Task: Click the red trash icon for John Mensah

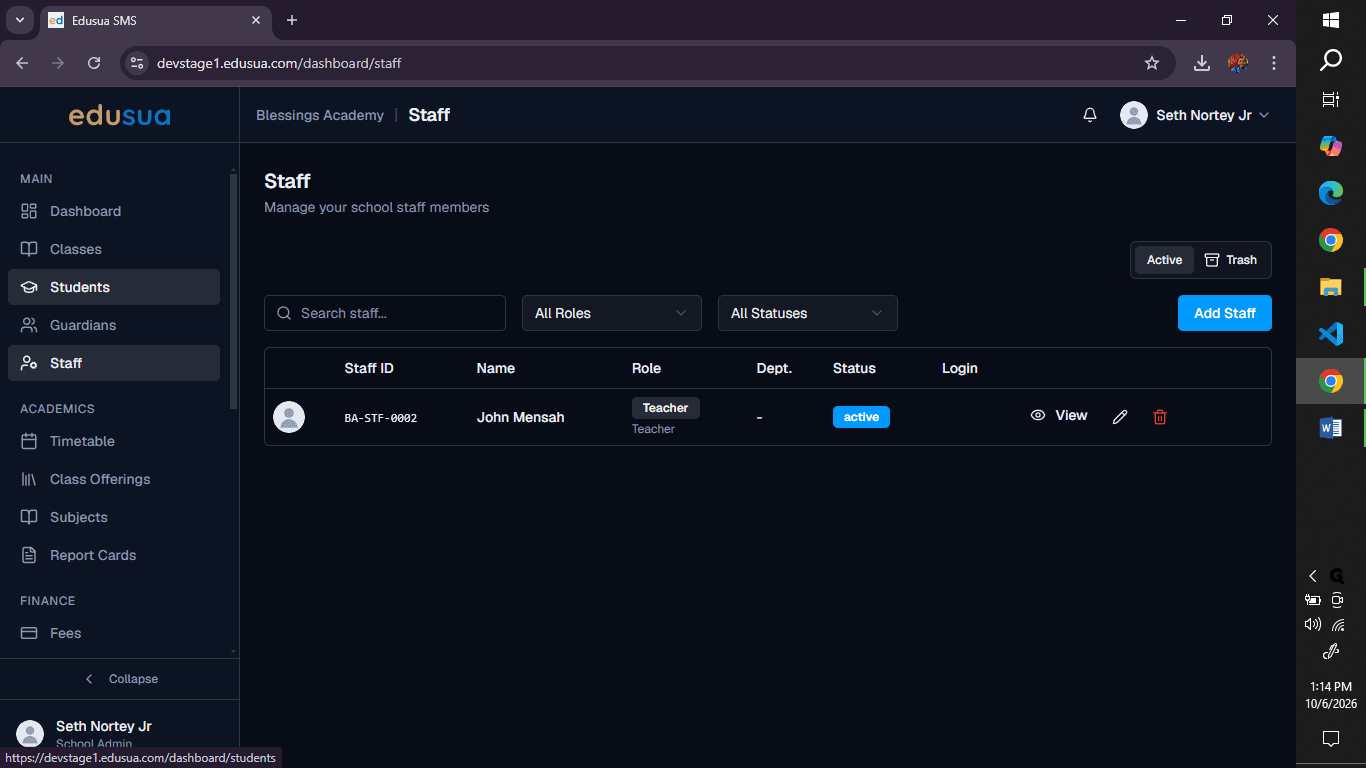Action: tap(1160, 417)
